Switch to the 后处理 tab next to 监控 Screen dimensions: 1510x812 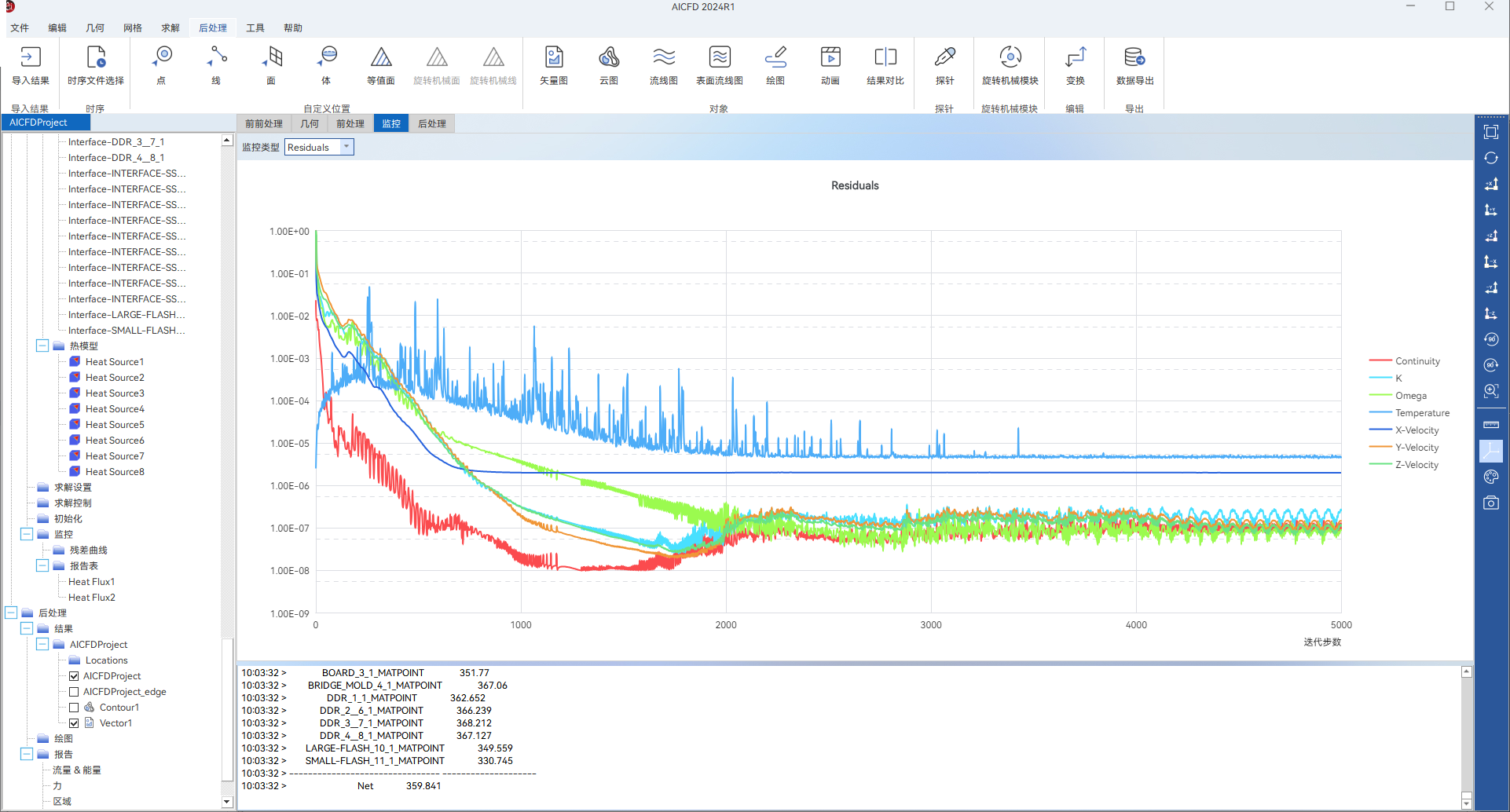click(432, 123)
